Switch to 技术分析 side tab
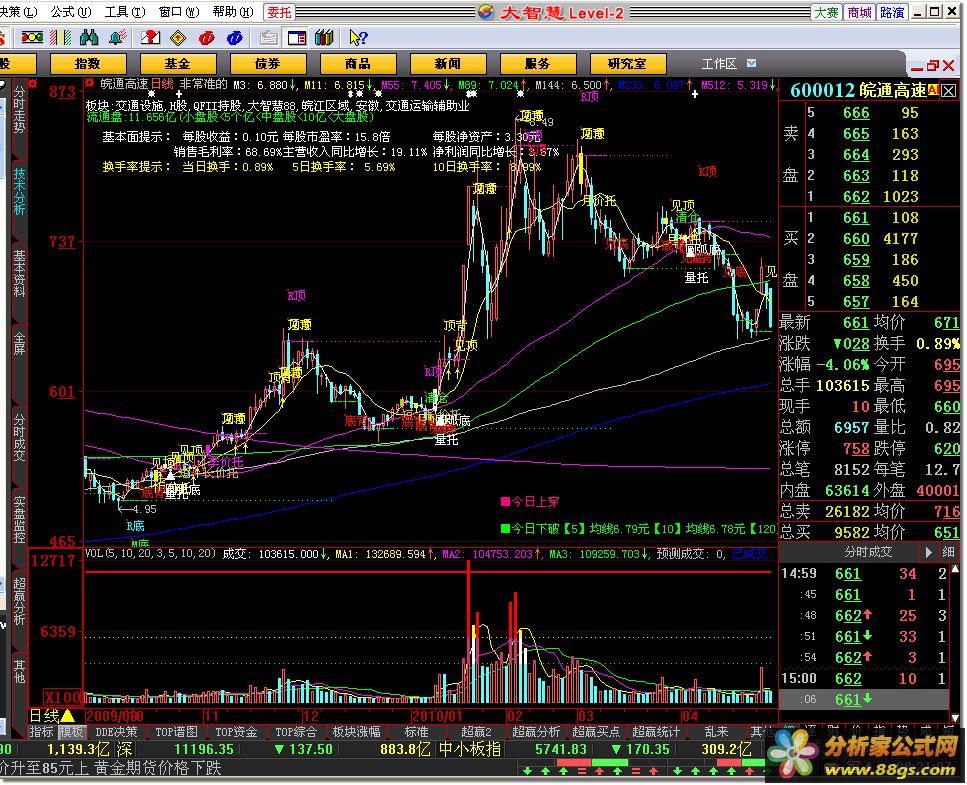The height and width of the screenshot is (785, 967). tap(19, 191)
